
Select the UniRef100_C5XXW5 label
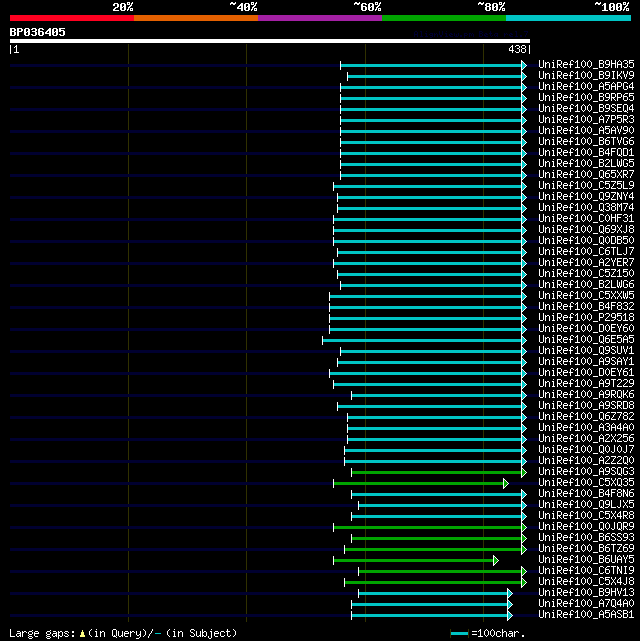click(x=586, y=296)
